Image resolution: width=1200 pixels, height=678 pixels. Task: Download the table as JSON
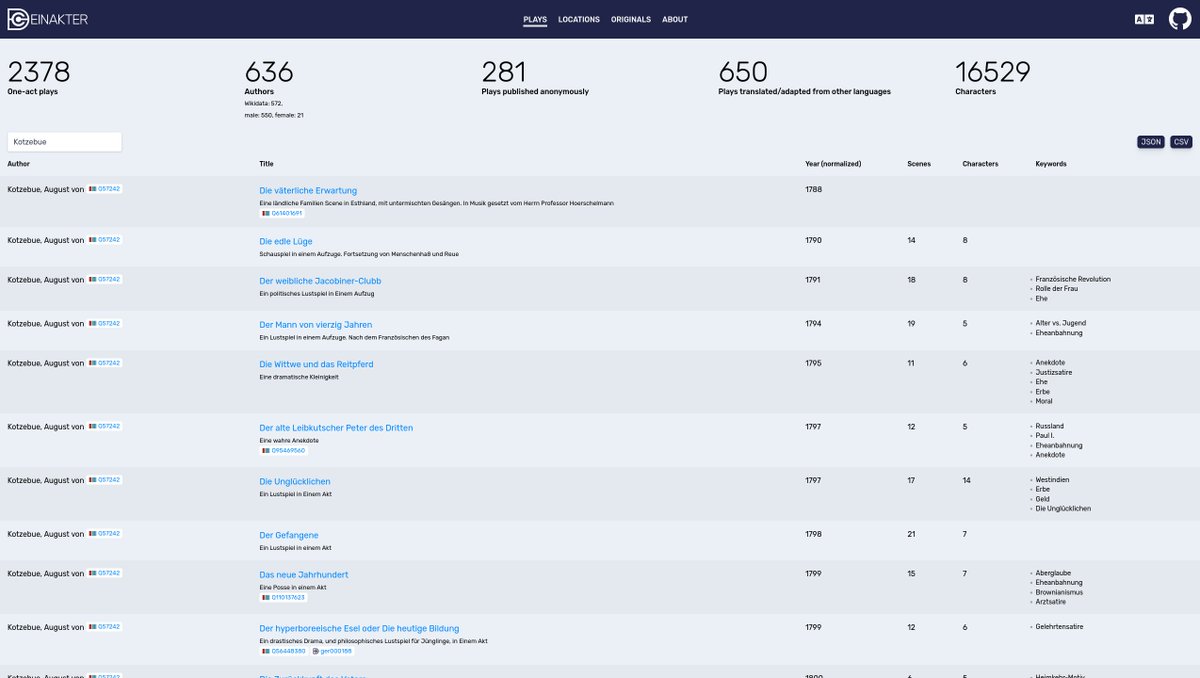click(1151, 142)
